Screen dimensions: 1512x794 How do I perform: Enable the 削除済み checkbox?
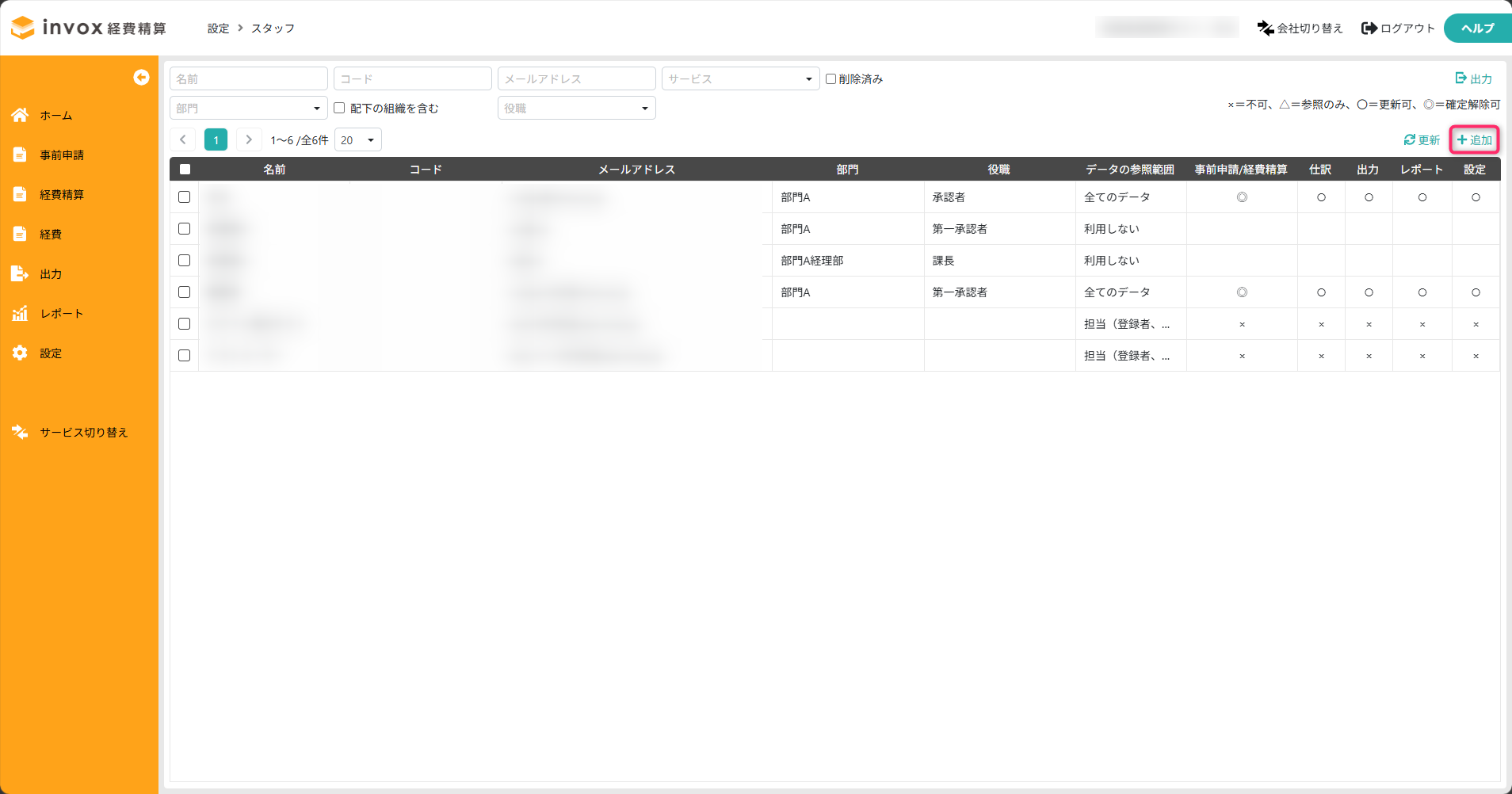pos(830,78)
